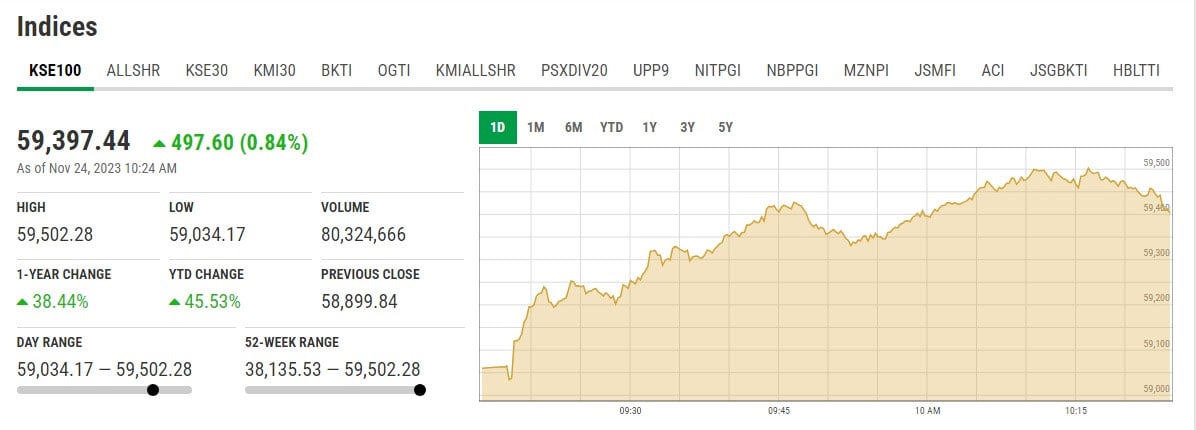
Task: Select the 1D chart range button
Action: 498,128
